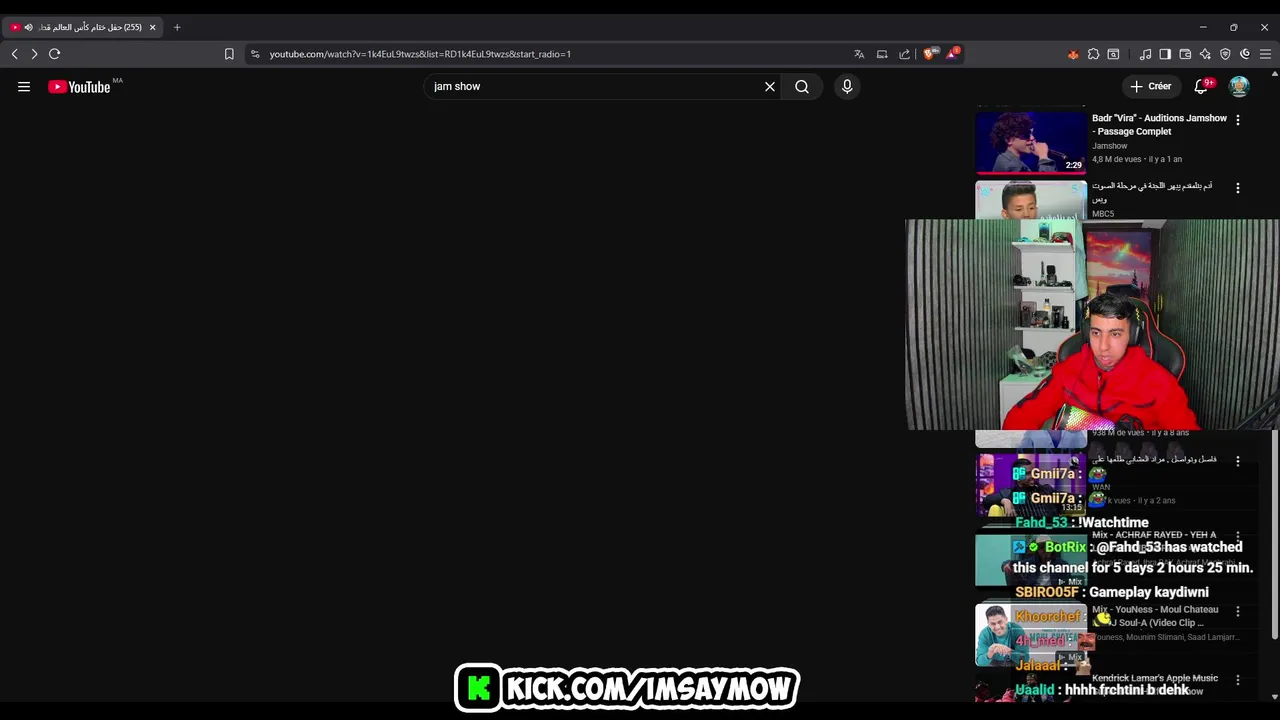
Task: Click the picture-in-picture media icon in address bar
Action: point(882,54)
